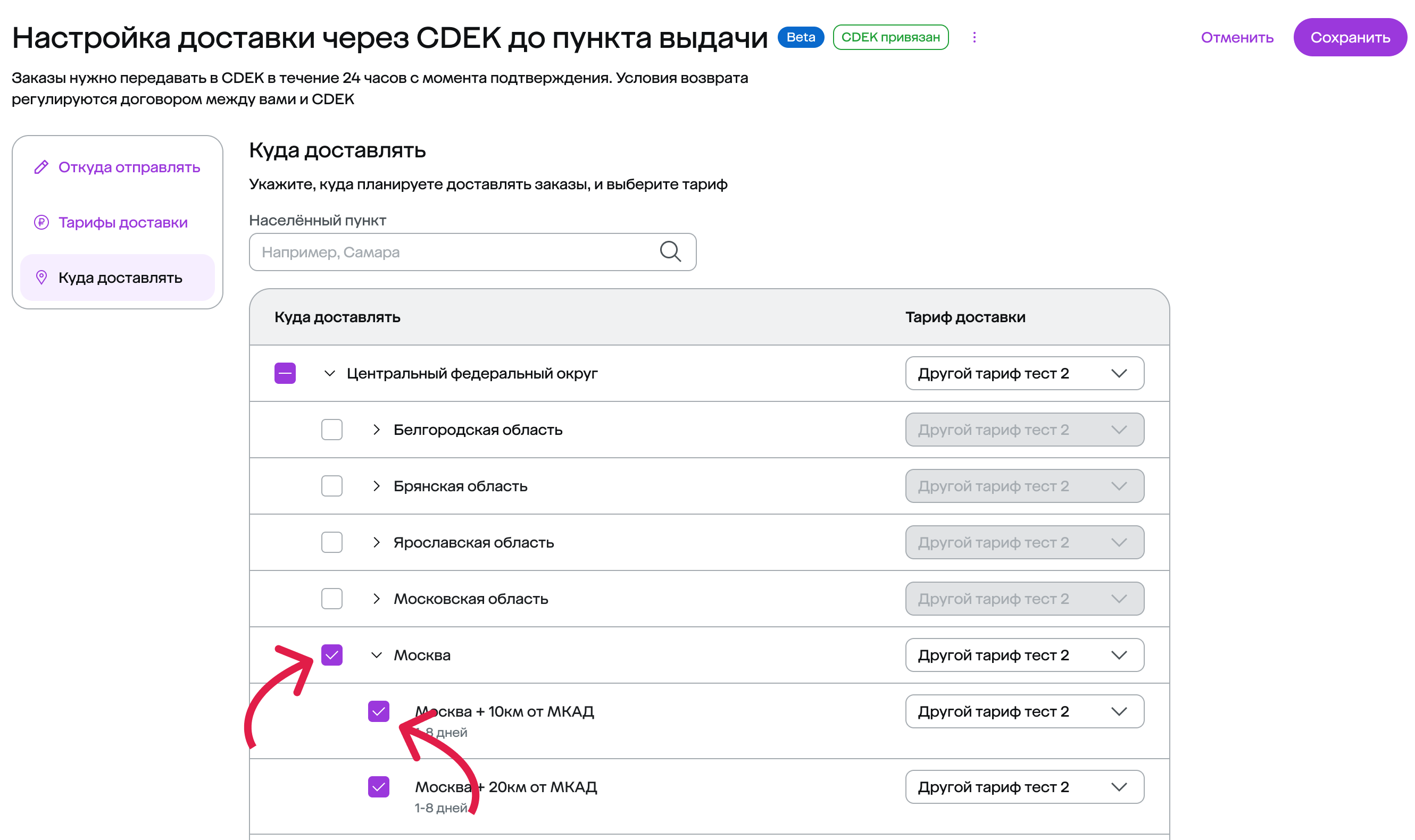Click the search magnifier icon
The height and width of the screenshot is (840, 1415).
point(670,251)
